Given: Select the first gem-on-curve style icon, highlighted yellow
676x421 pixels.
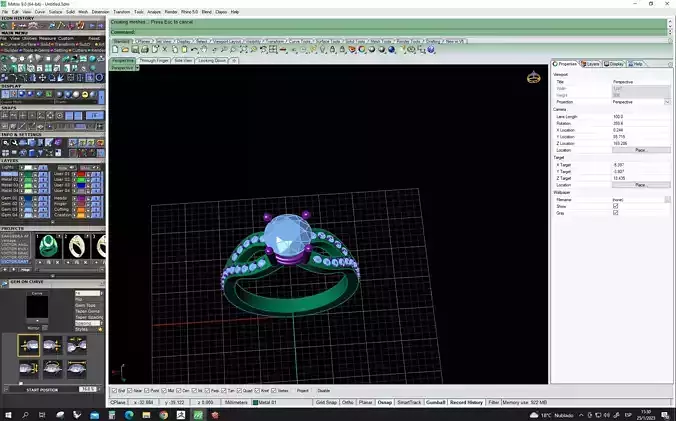Looking at the screenshot, I should (29, 345).
